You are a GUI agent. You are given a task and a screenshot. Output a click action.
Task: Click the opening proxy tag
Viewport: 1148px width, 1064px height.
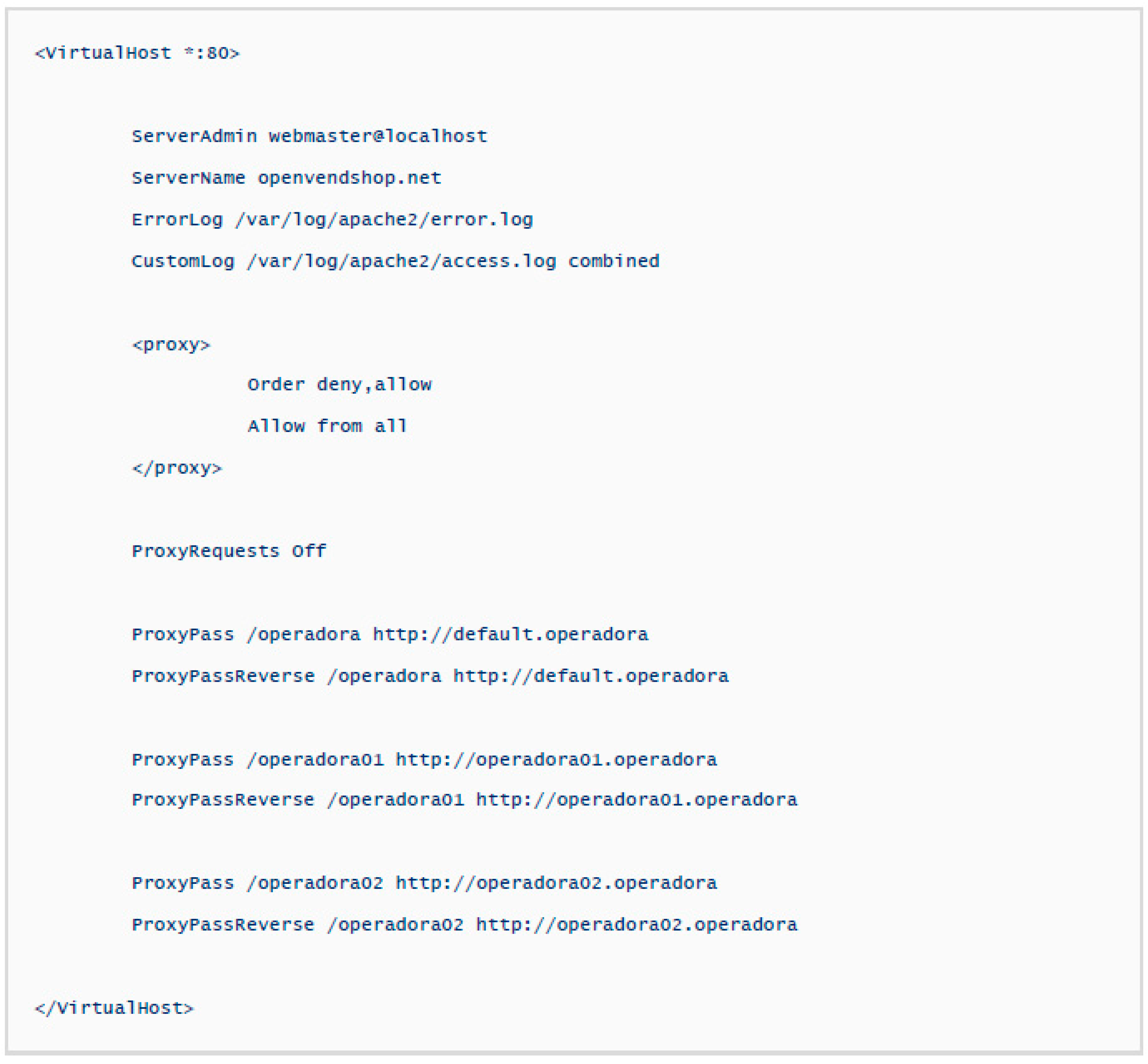pyautogui.click(x=171, y=345)
